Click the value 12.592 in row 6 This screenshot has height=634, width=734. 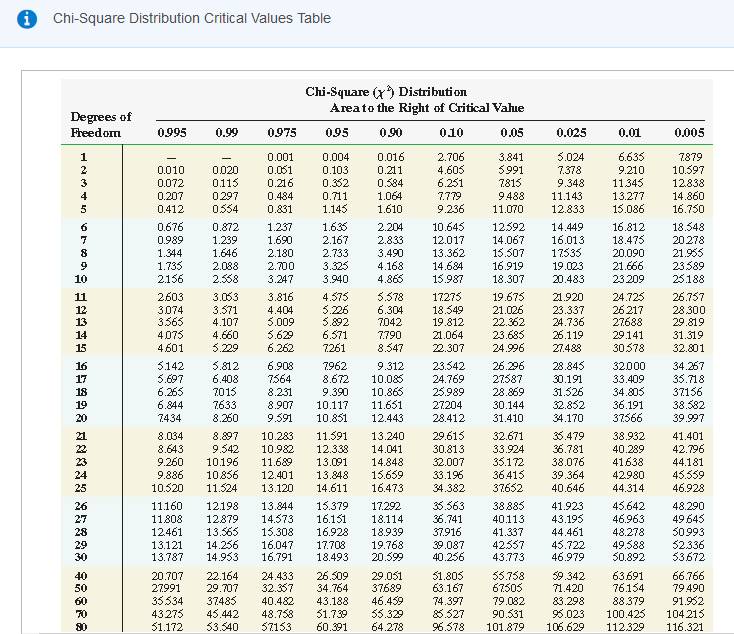point(508,227)
